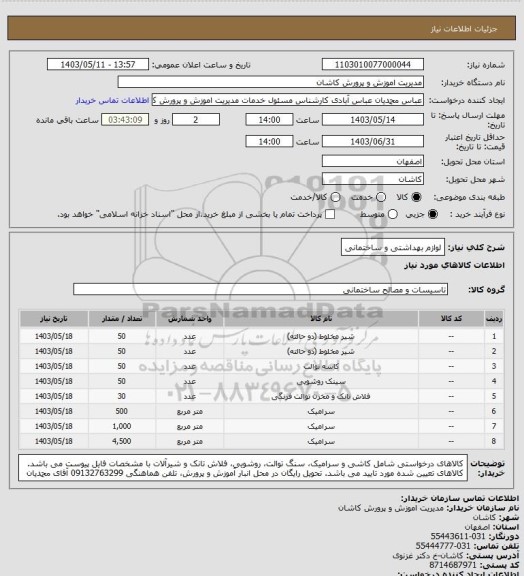The height and width of the screenshot is (576, 524).
Task: Click the کد کالا column header
Action: (451, 318)
